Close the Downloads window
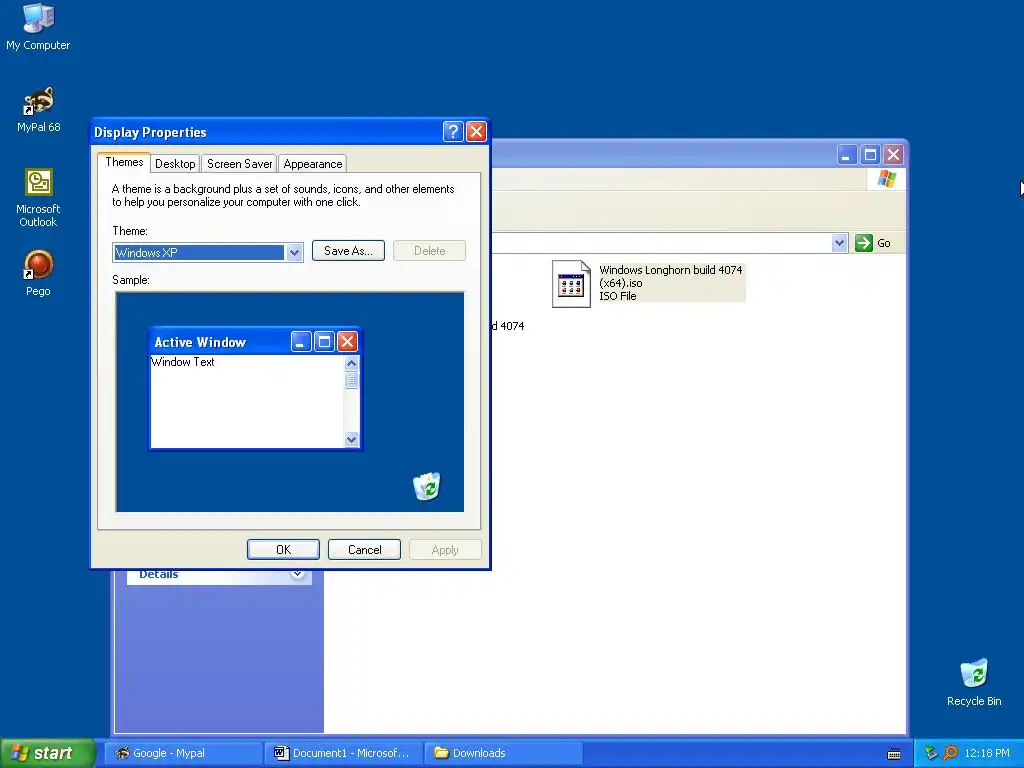1024x768 pixels. (x=893, y=155)
